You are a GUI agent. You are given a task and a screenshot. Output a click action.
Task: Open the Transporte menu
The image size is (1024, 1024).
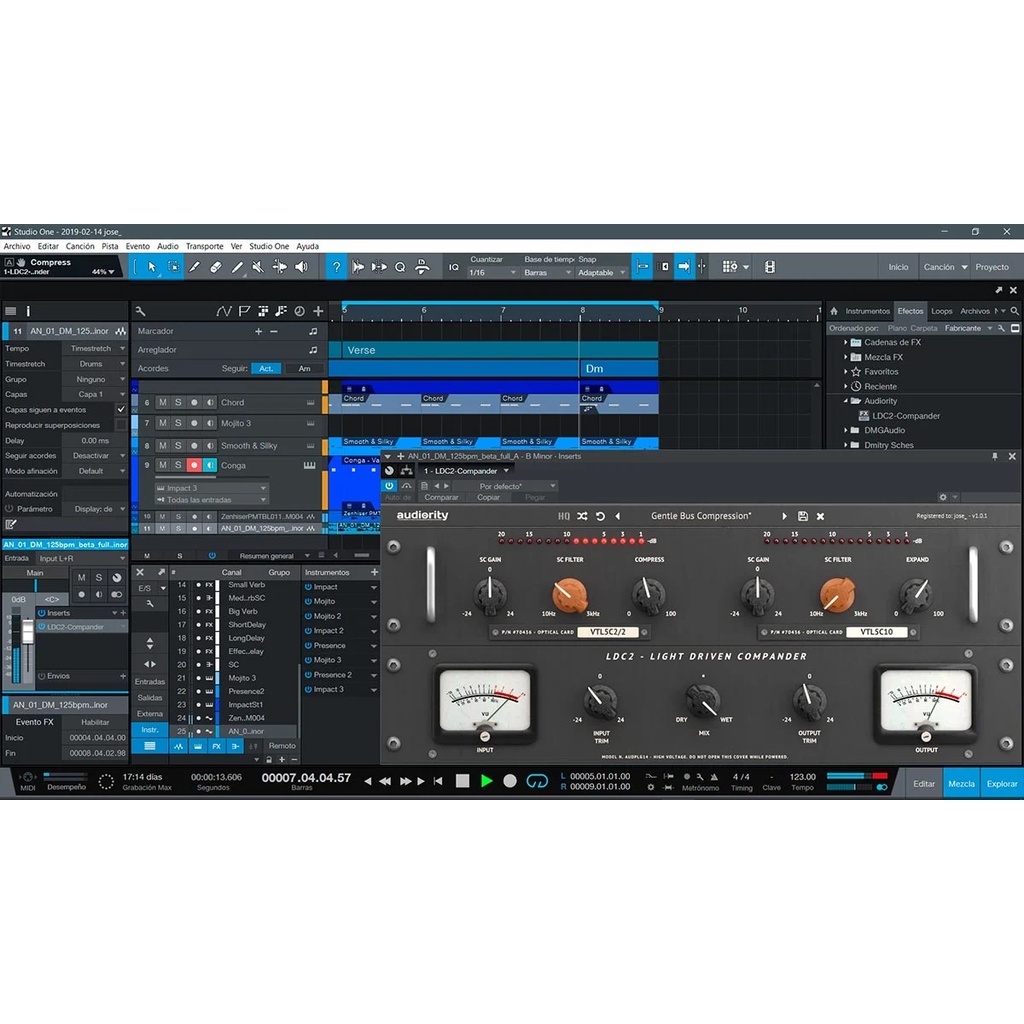point(204,246)
